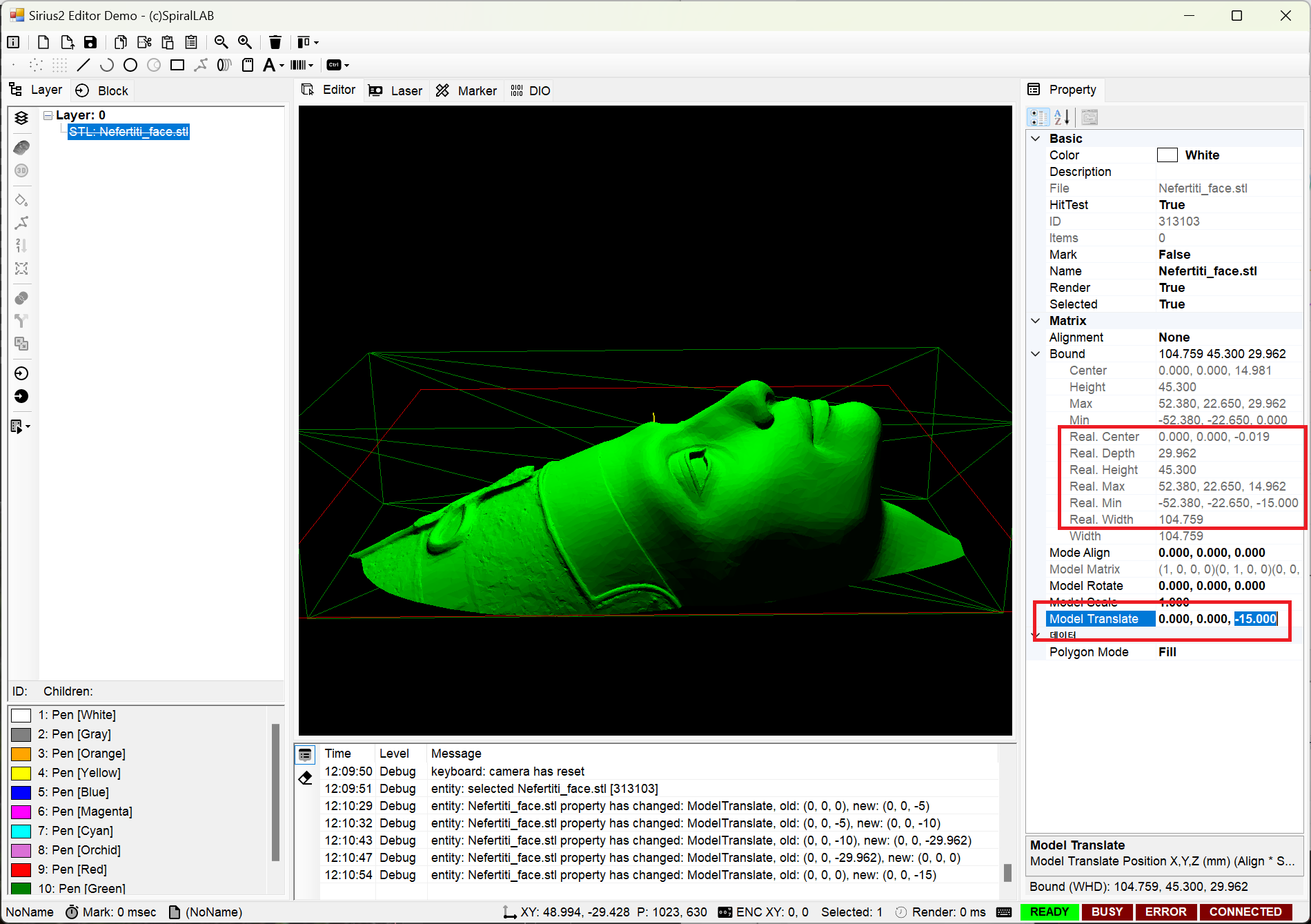Click the Color White swatch
This screenshot has height=924, width=1311.
tap(1167, 155)
